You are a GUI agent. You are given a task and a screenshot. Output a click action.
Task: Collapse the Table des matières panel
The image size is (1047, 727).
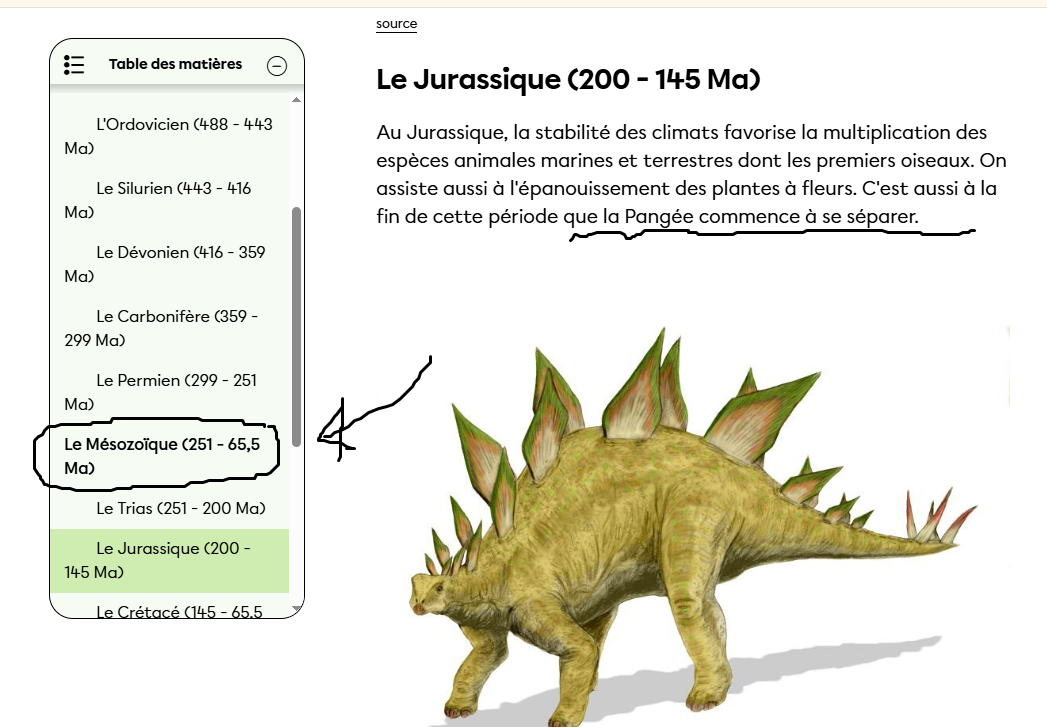pos(277,66)
